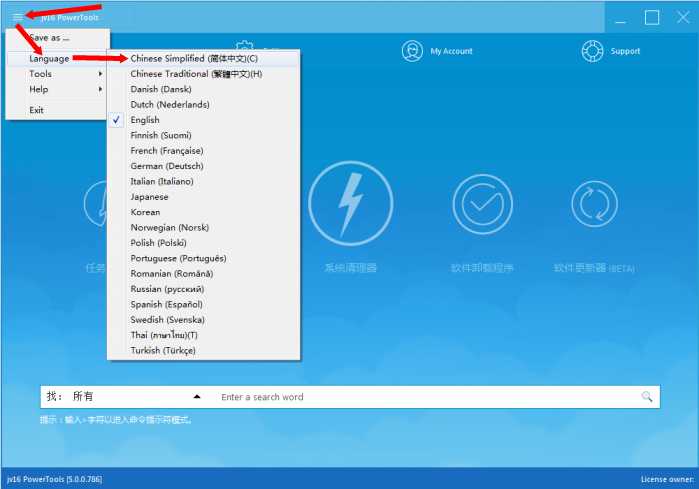Open the software updater refresh icon

(x=594, y=205)
